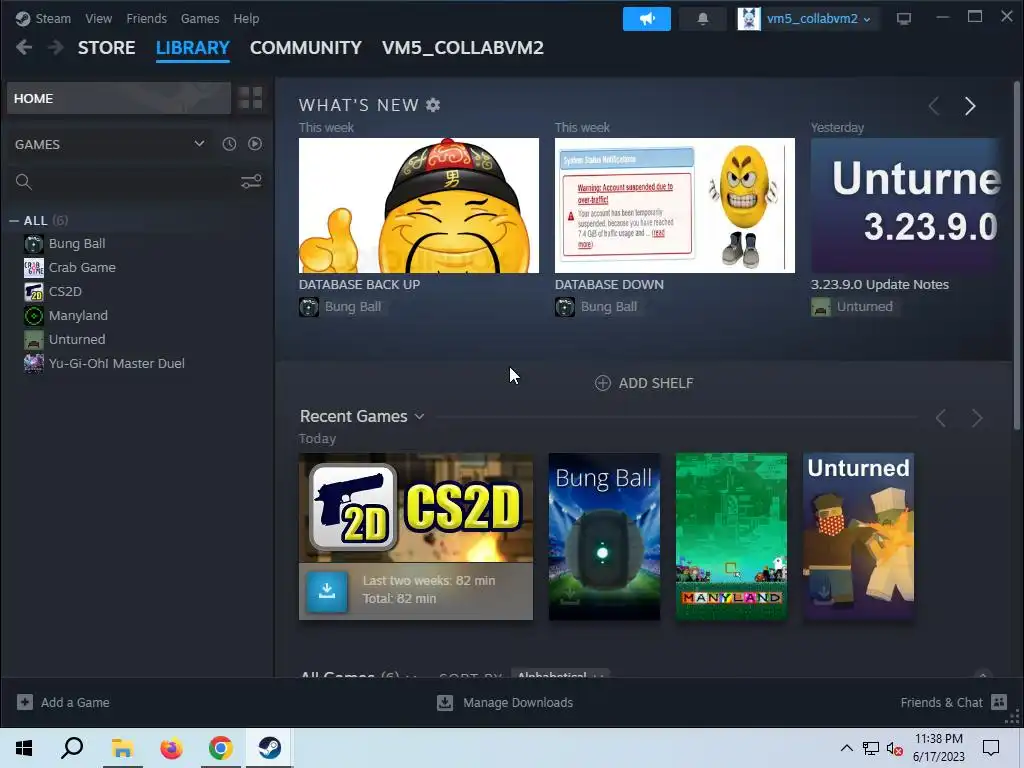Switch to the STORE tab
1024x768 pixels.
click(x=106, y=48)
